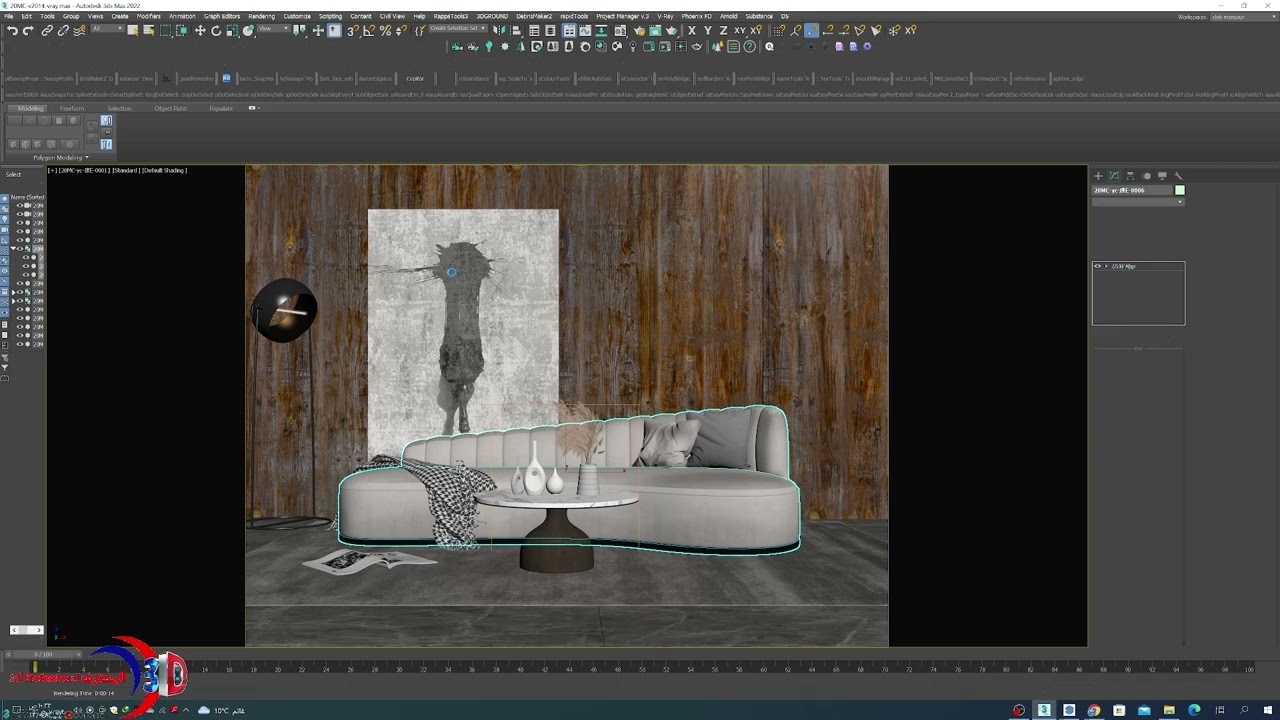Toggle the X axis constraint

[692, 30]
